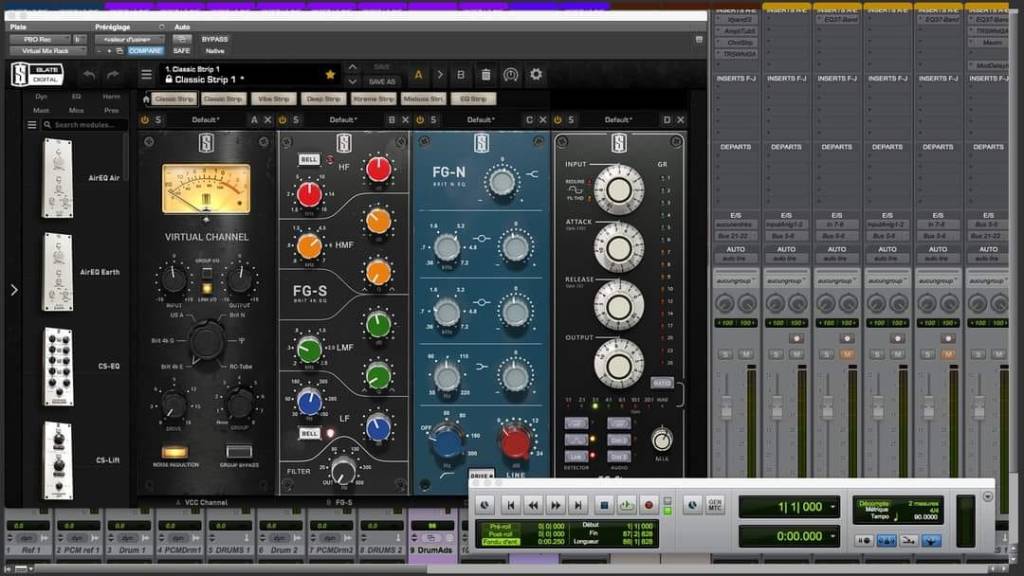1024x576 pixels.
Task: Open the PRO Rec track selector dropdown
Action: coord(48,39)
